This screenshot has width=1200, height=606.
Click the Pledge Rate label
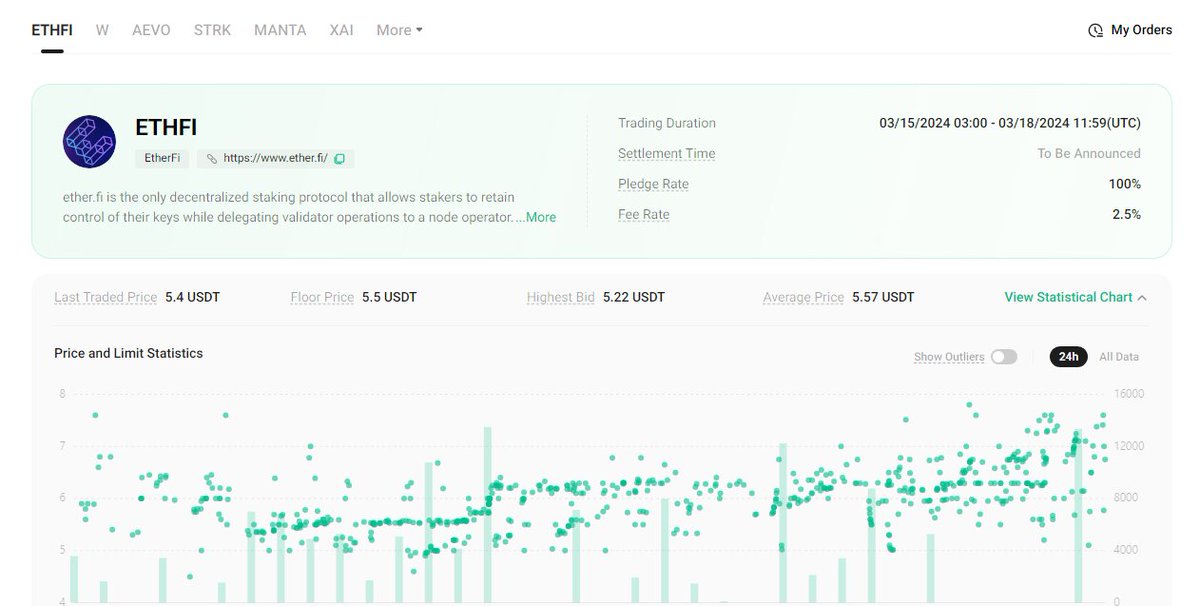[653, 184]
